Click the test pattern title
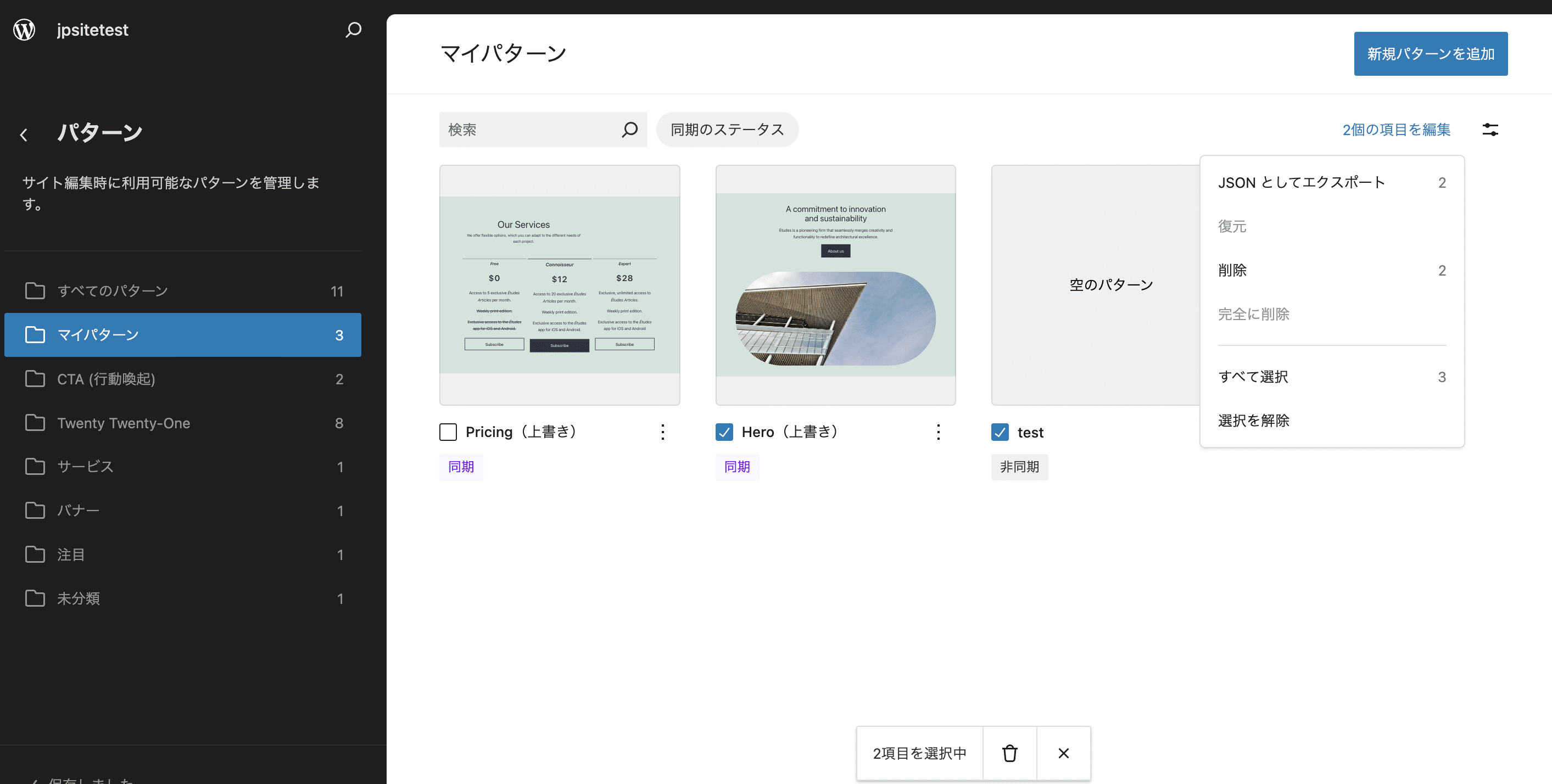Viewport: 1552px width, 784px height. point(1030,432)
